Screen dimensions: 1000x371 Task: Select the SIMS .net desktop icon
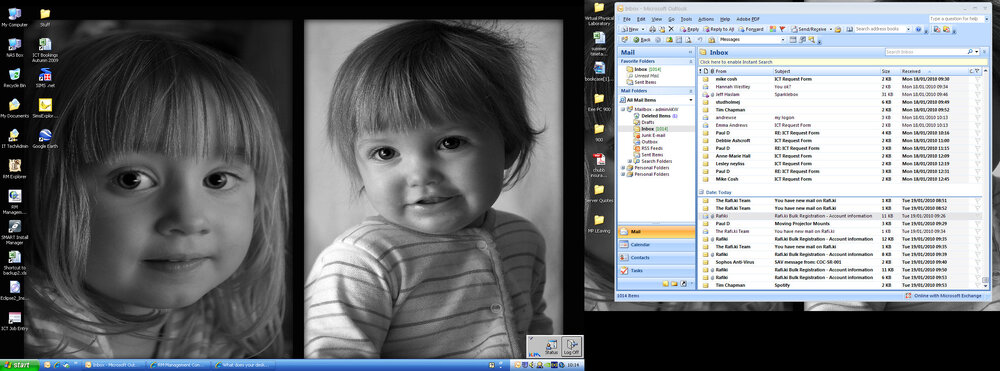(x=45, y=77)
